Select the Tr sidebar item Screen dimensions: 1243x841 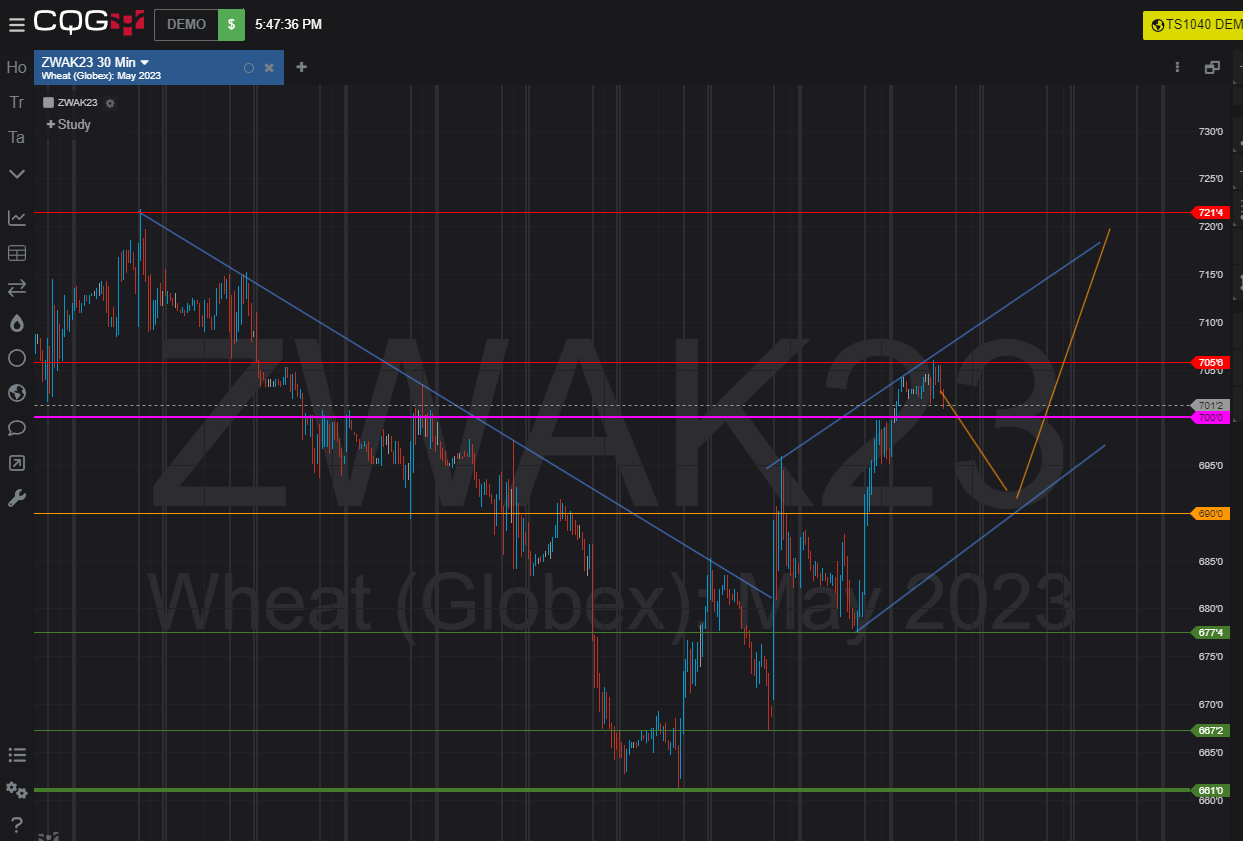click(17, 102)
